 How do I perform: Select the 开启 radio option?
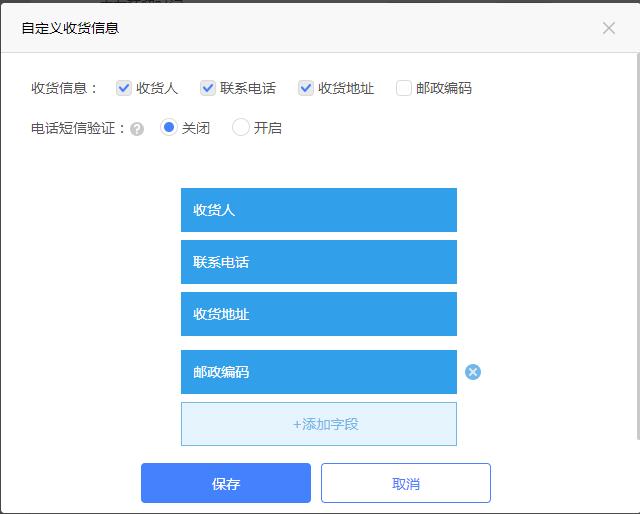point(240,127)
